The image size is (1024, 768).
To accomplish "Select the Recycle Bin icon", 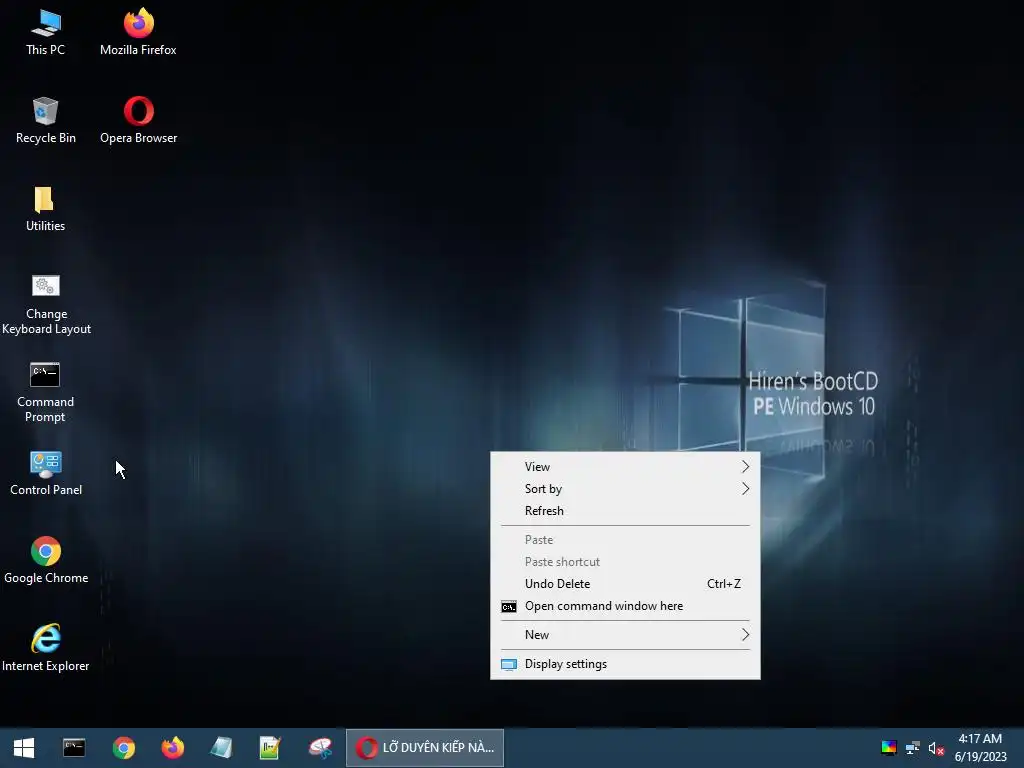I will pos(46,121).
